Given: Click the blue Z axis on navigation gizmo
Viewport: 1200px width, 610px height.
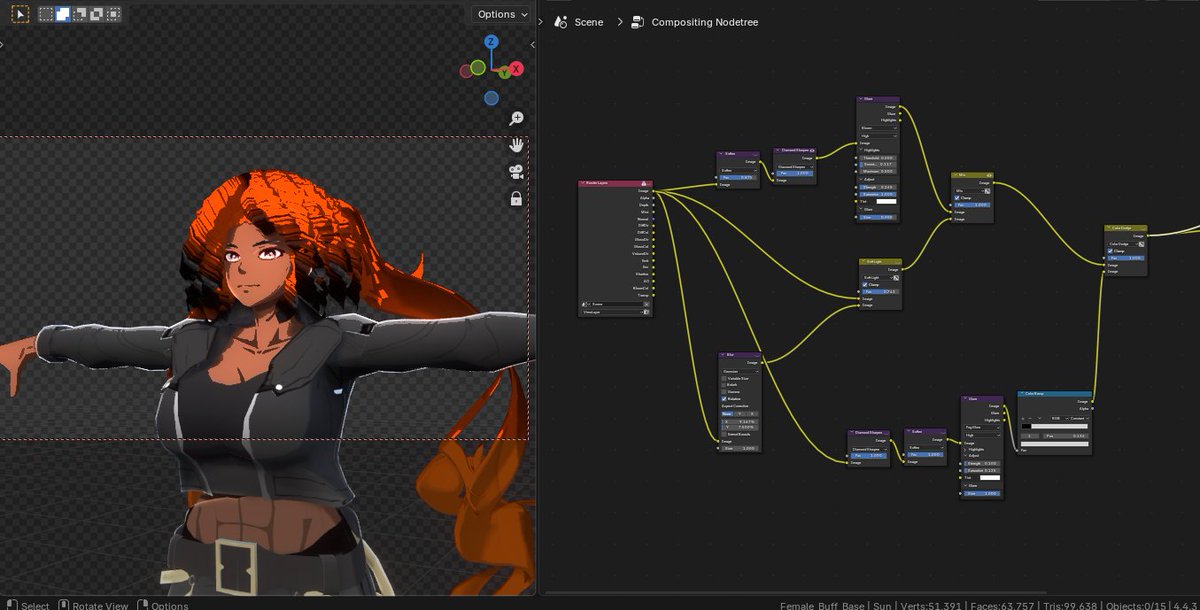Looking at the screenshot, I should coord(491,42).
